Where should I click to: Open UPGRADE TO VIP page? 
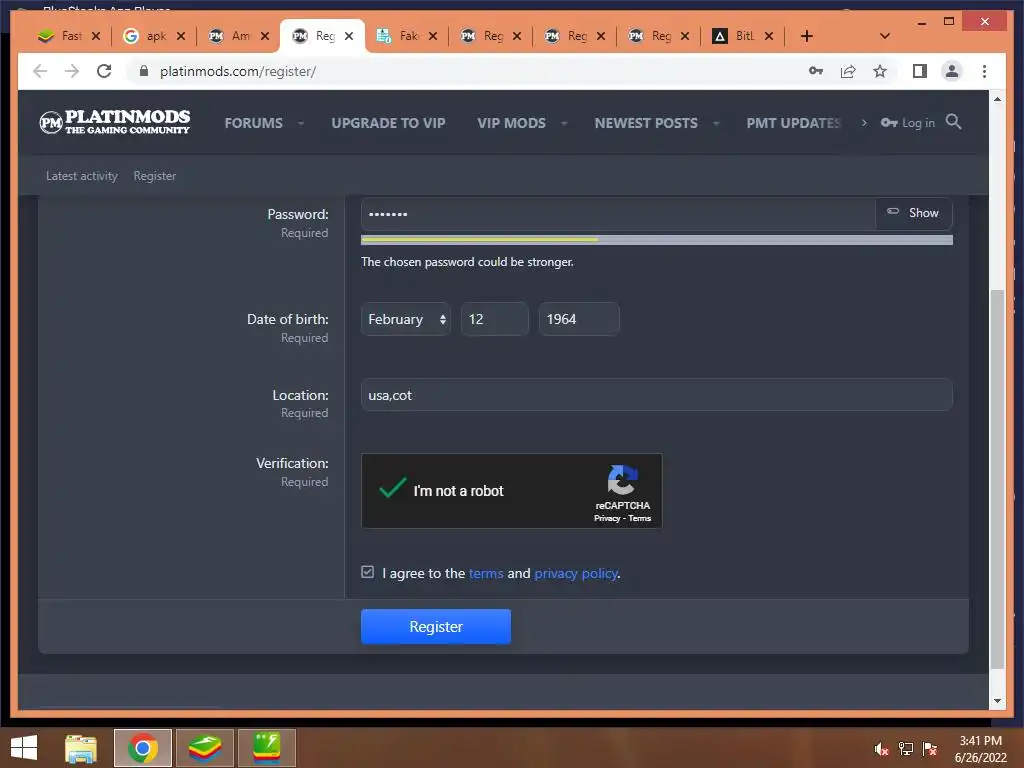388,123
